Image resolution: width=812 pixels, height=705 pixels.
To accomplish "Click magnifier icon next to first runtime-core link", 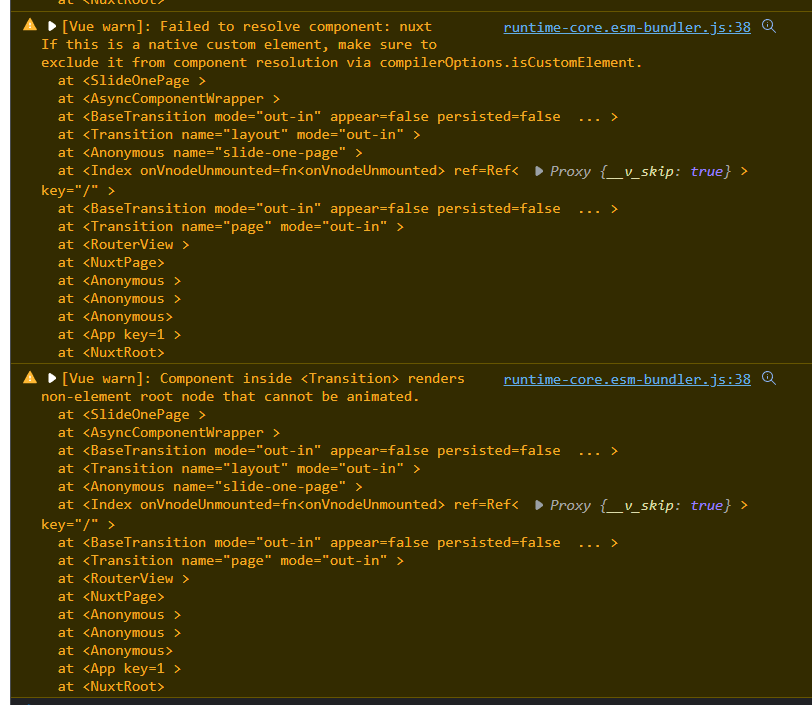I will pyautogui.click(x=768, y=26).
